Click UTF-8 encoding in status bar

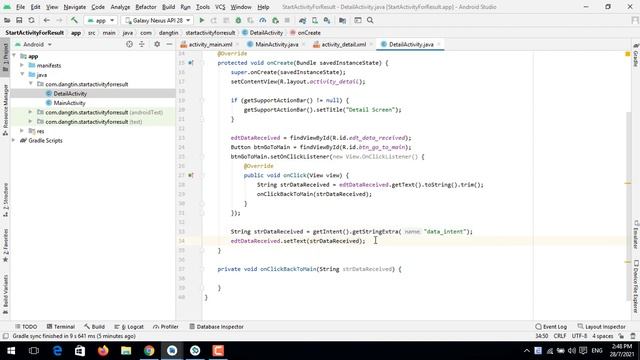579,336
